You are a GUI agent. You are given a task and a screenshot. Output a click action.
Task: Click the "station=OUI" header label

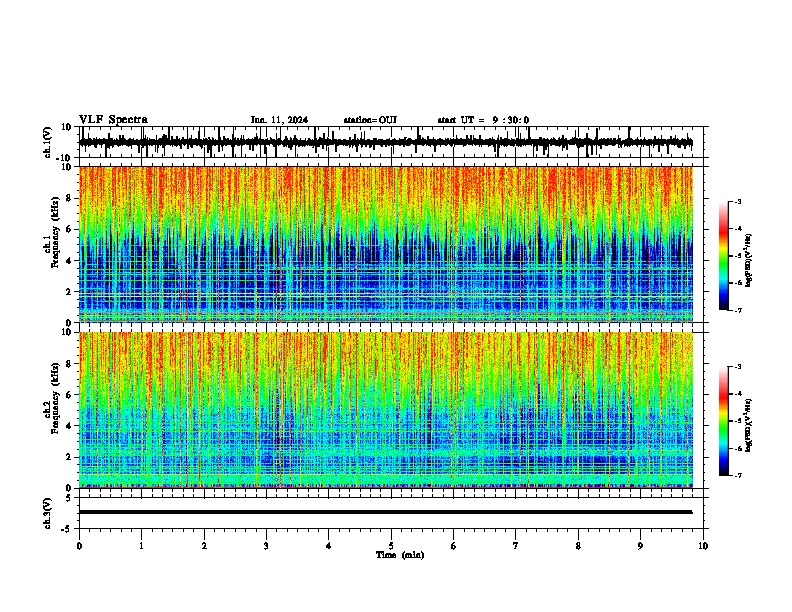370,120
